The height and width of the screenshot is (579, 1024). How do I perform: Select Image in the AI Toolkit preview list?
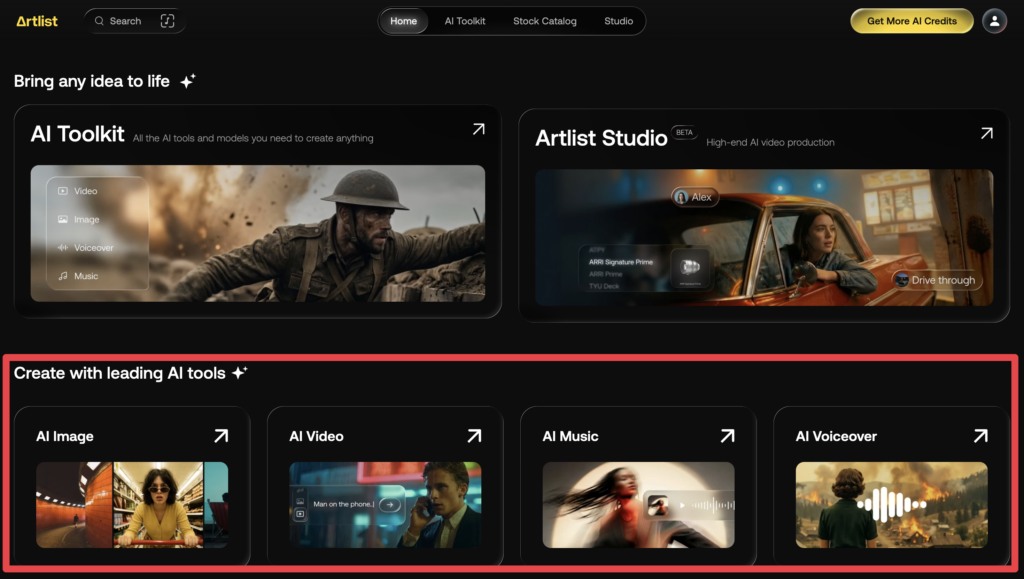(87, 219)
